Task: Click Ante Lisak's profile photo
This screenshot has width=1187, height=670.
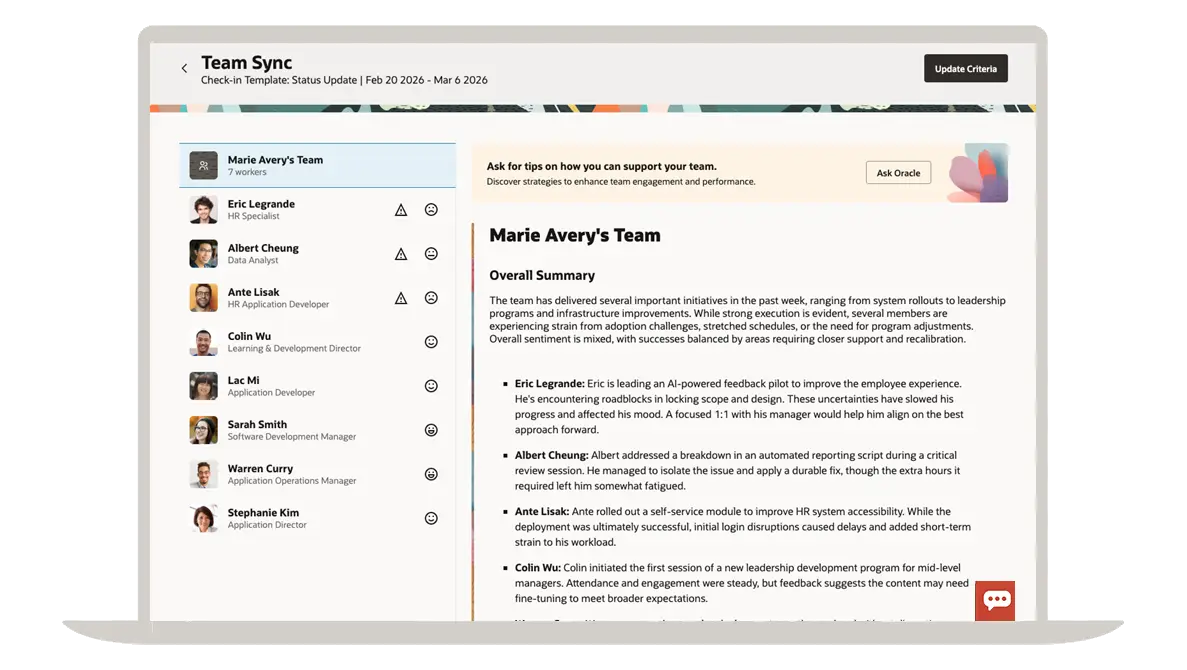Action: click(203, 298)
